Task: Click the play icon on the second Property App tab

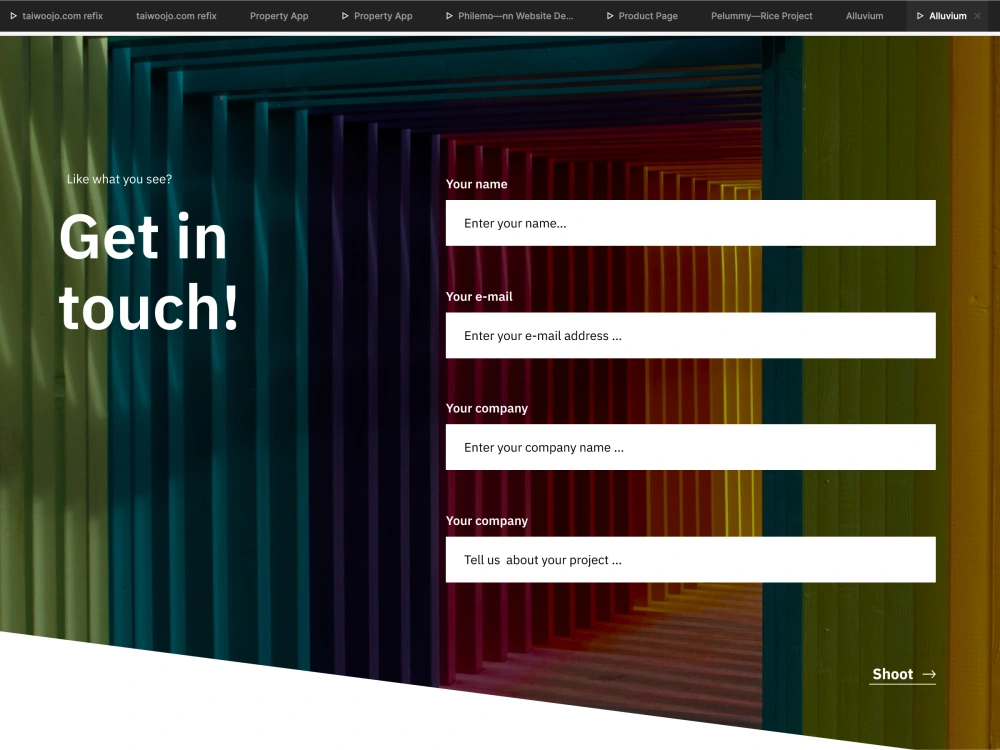Action: pos(346,15)
